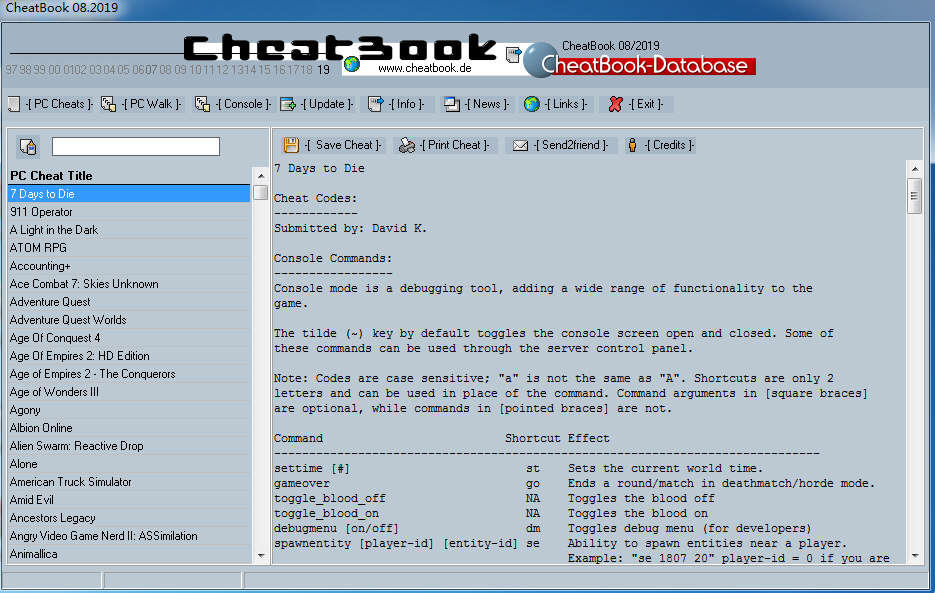Image resolution: width=935 pixels, height=593 pixels.
Task: Click year '19' in the header year list
Action: tap(323, 70)
